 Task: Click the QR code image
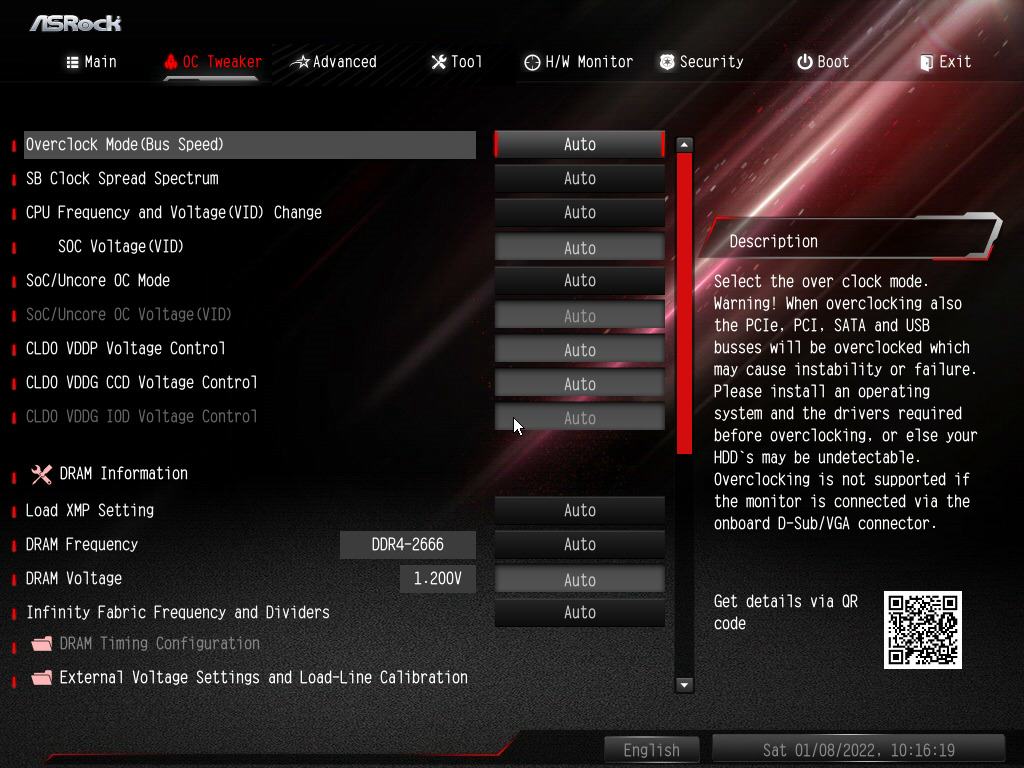pyautogui.click(x=922, y=630)
